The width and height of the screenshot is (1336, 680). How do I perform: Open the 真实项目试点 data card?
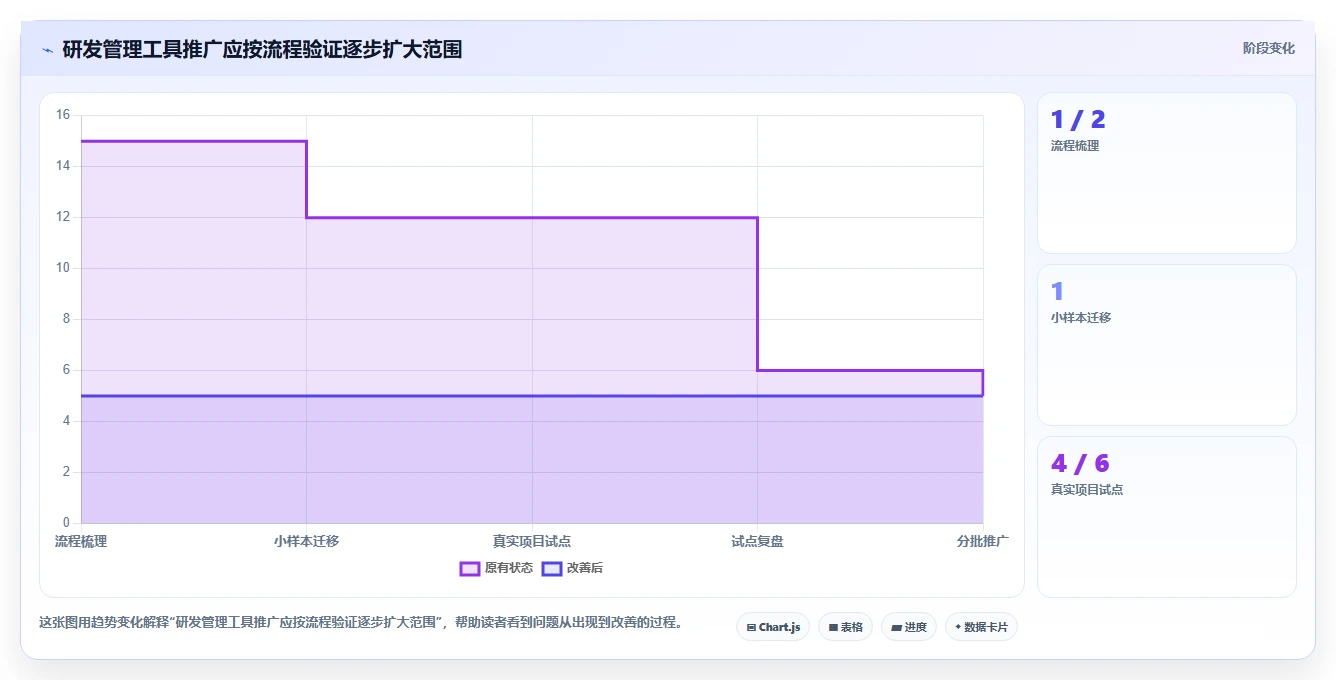pyautogui.click(x=1167, y=517)
